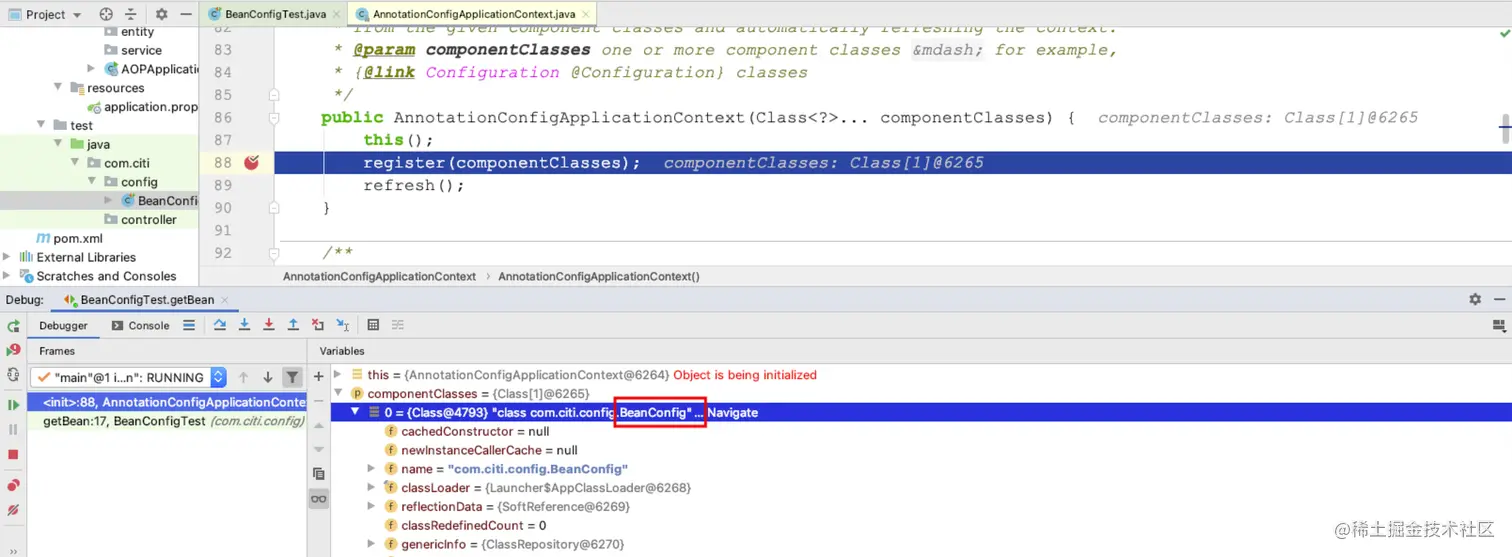Click the previous frame up arrow
The height and width of the screenshot is (557, 1512).
tap(243, 377)
